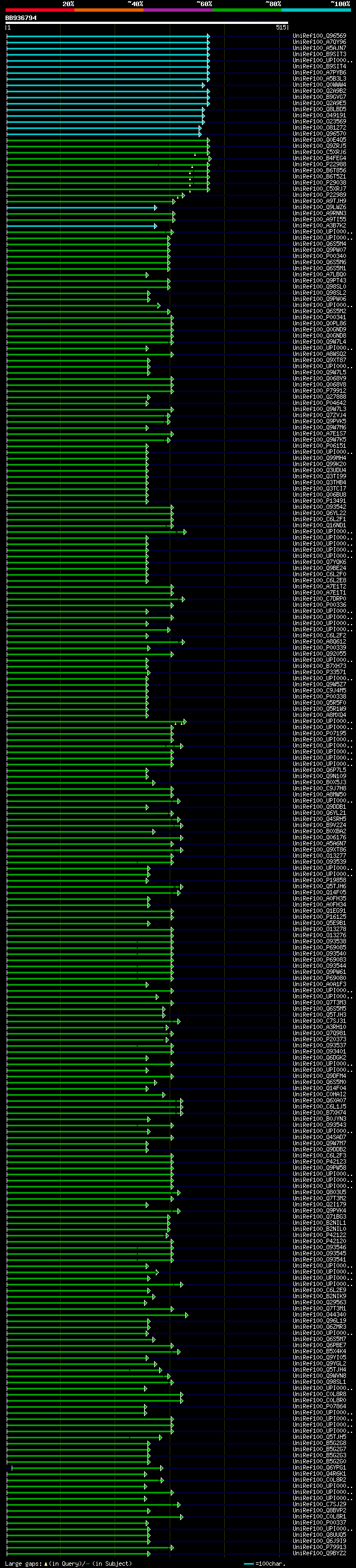Open hit UniRef100_Q0GND9
Image resolution: width=356 pixels, height=1568 pixels.
319,329
